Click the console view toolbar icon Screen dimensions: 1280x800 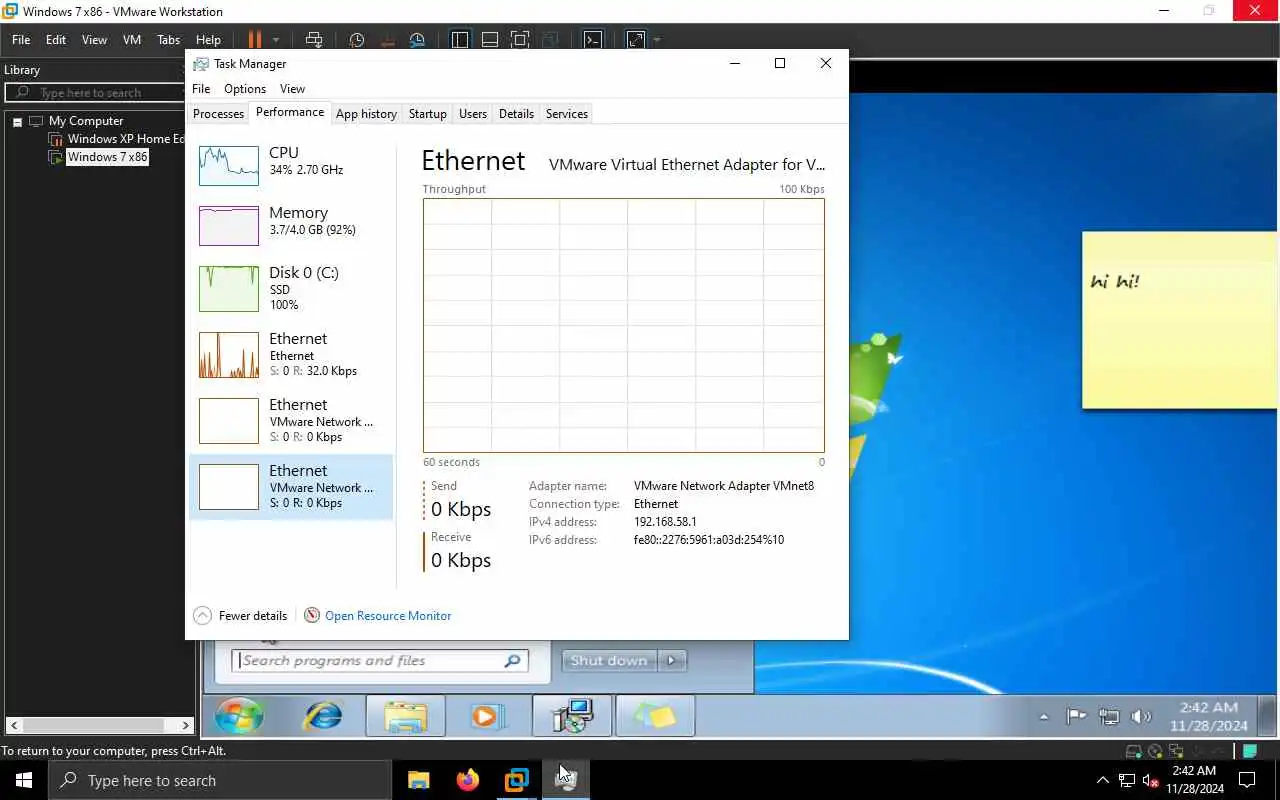pyautogui.click(x=593, y=40)
